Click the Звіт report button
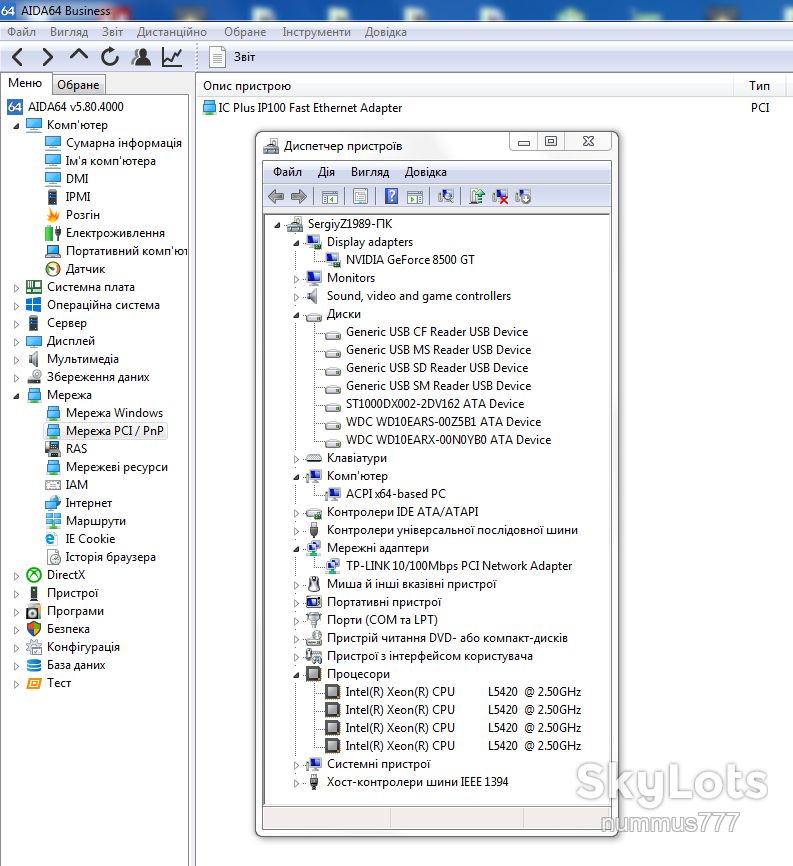 point(232,57)
